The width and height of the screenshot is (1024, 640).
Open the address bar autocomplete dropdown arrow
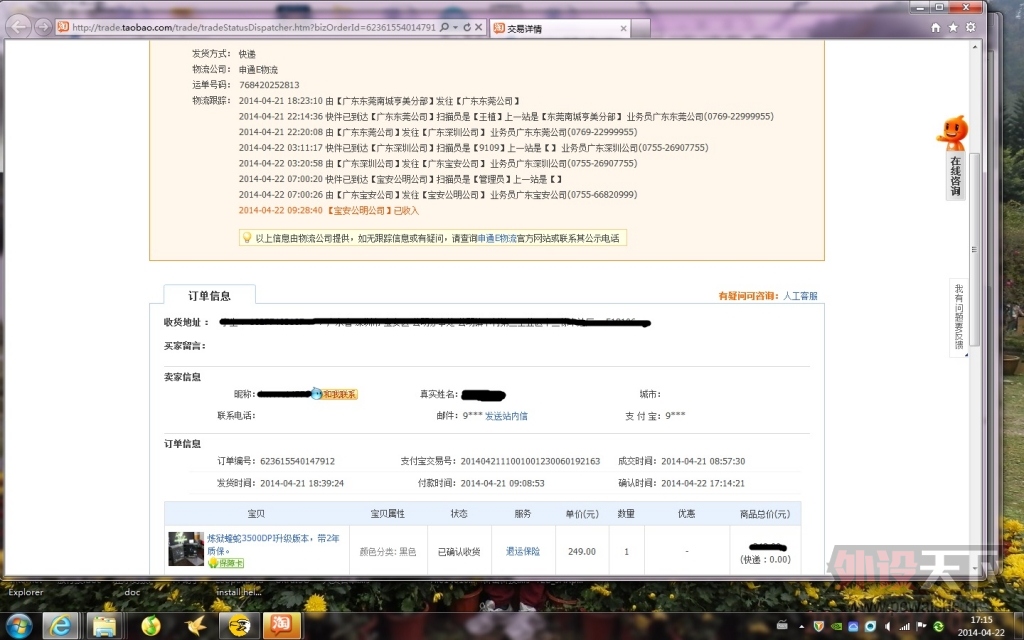click(x=455, y=27)
